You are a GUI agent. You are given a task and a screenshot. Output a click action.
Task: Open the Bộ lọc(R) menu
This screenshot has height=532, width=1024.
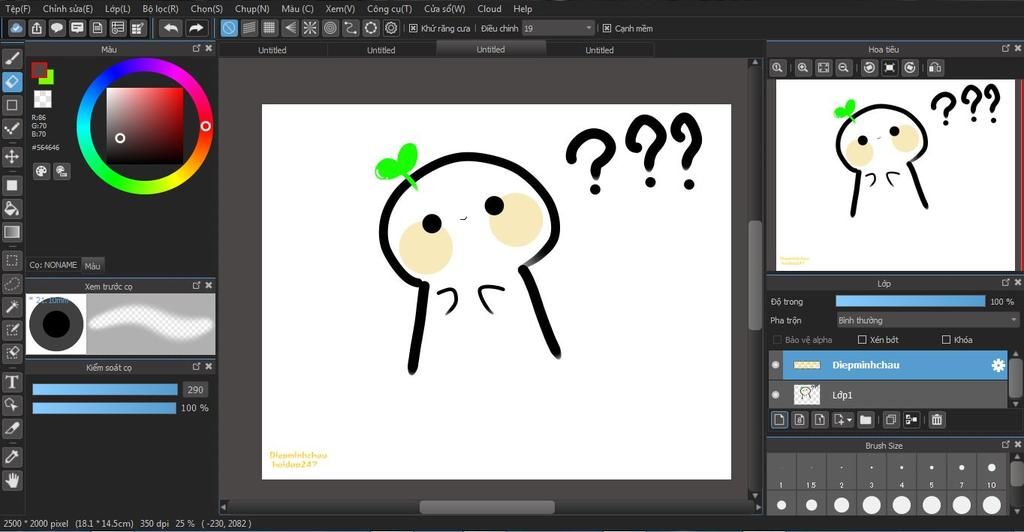pyautogui.click(x=161, y=8)
